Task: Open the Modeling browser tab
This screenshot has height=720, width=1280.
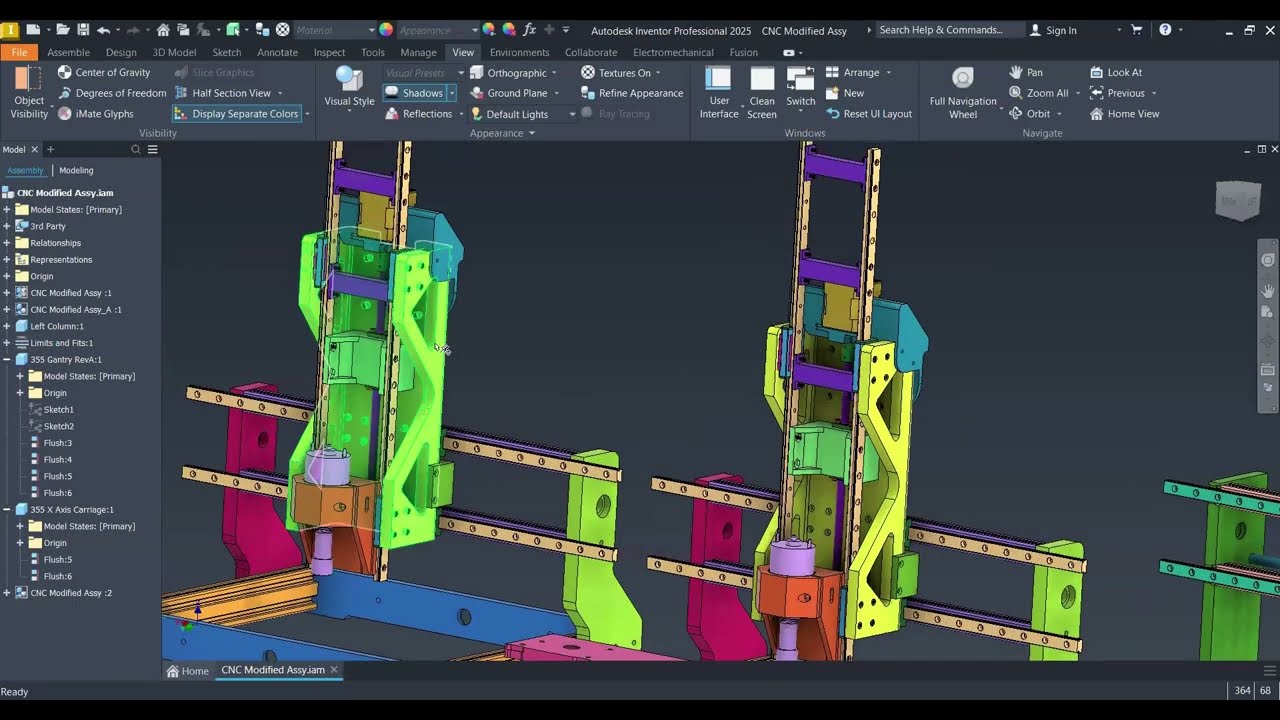Action: pyautogui.click(x=76, y=170)
